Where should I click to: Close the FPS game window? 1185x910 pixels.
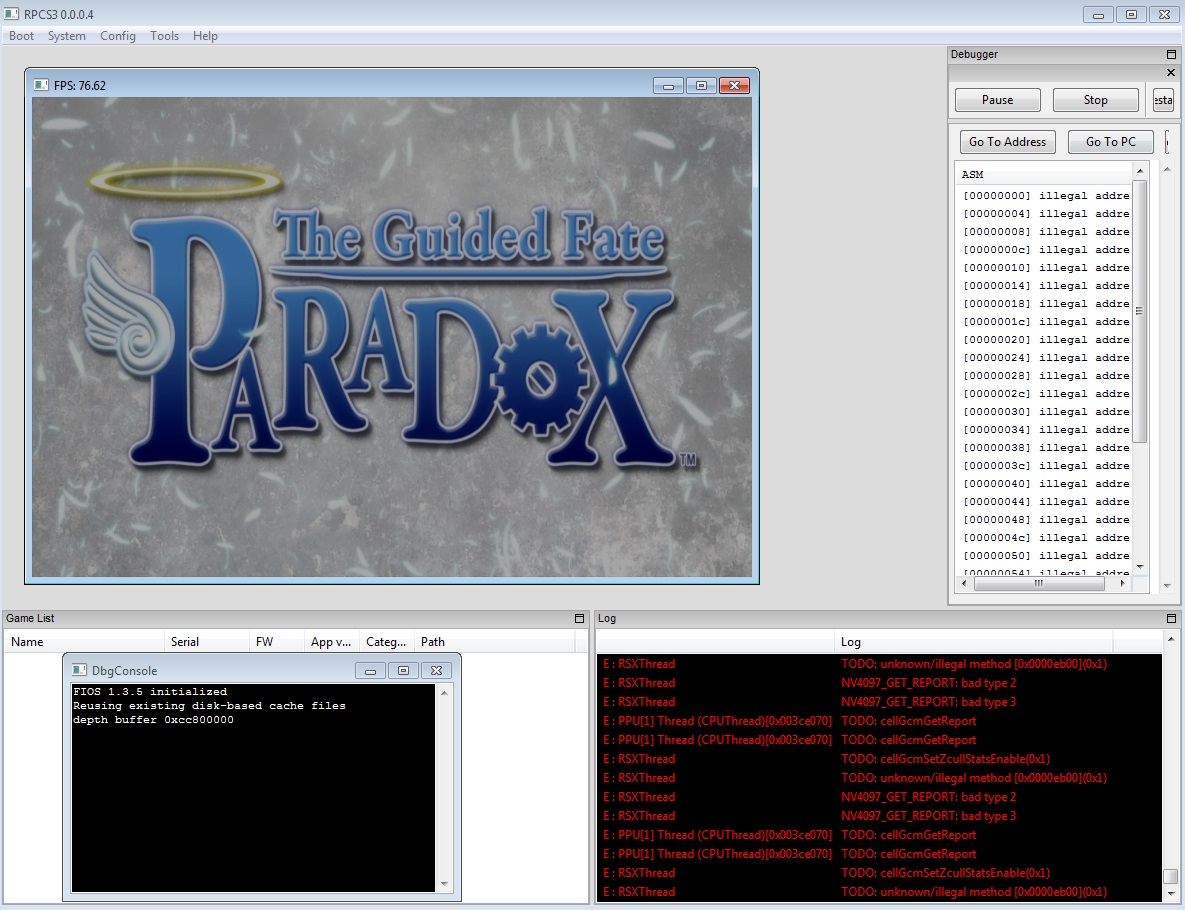coord(734,85)
